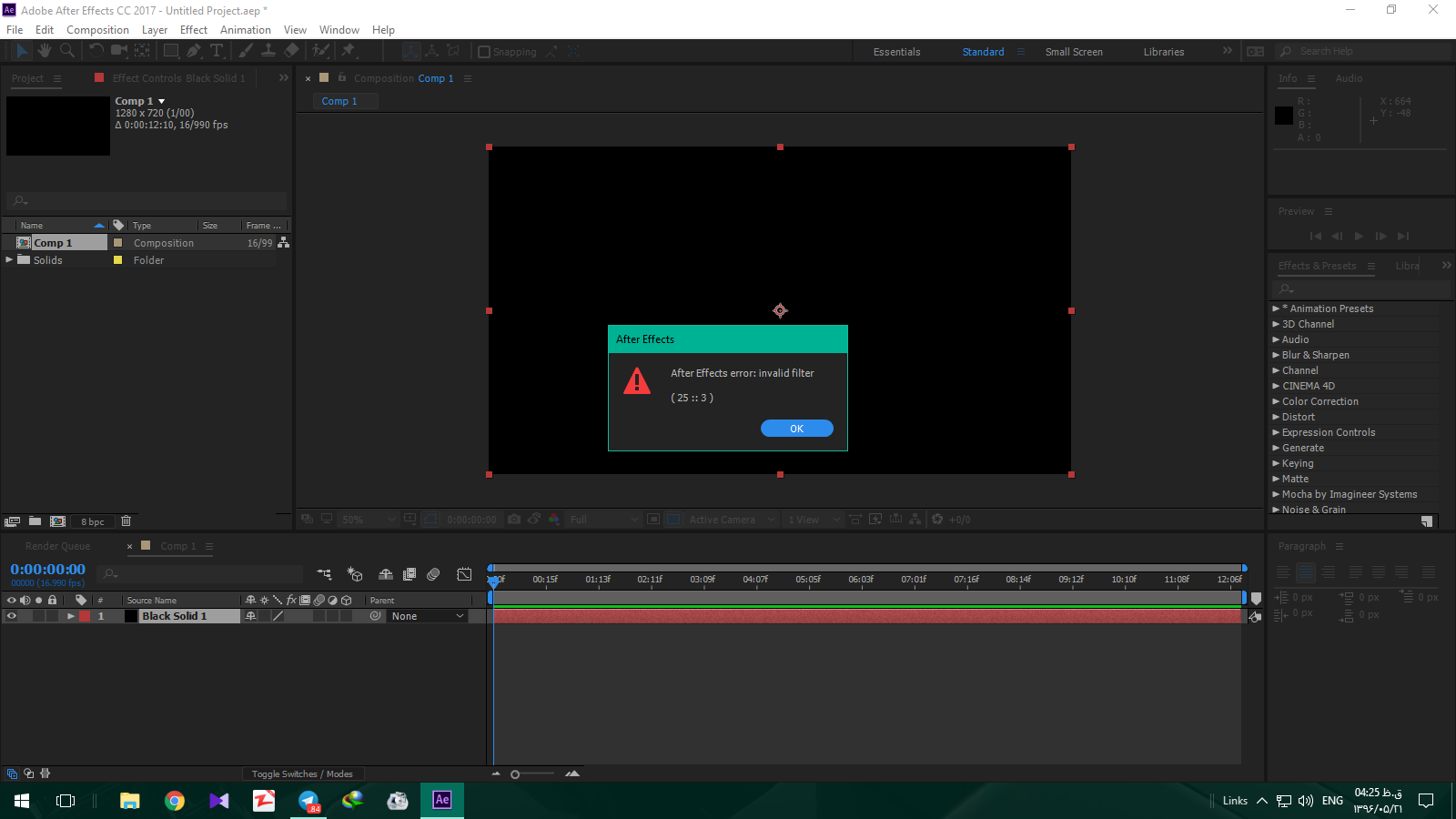Select the Pan Behind anchor point tool
The height and width of the screenshot is (819, 1456).
(143, 51)
